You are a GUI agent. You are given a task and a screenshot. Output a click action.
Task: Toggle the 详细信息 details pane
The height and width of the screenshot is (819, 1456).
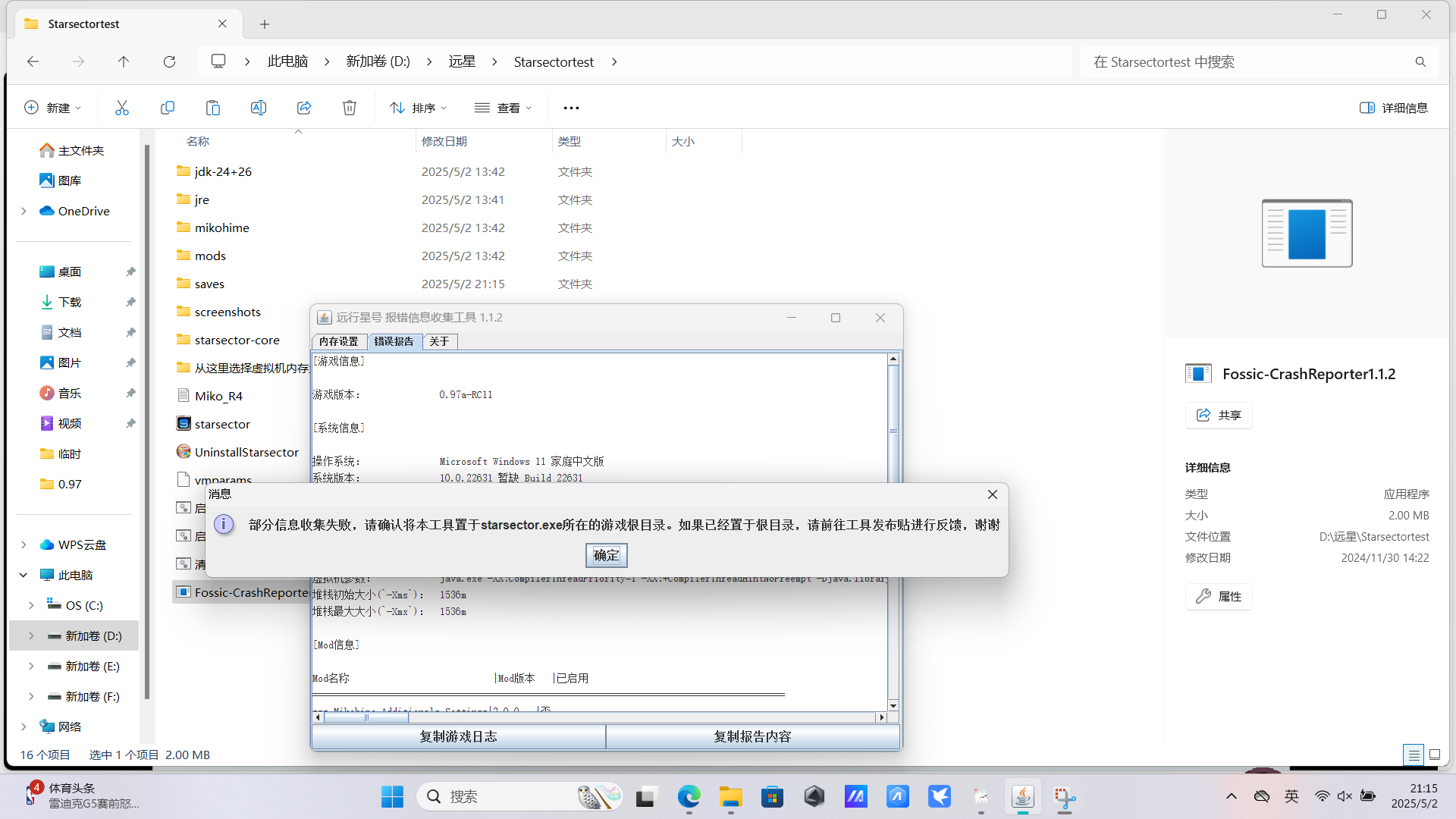coord(1394,107)
